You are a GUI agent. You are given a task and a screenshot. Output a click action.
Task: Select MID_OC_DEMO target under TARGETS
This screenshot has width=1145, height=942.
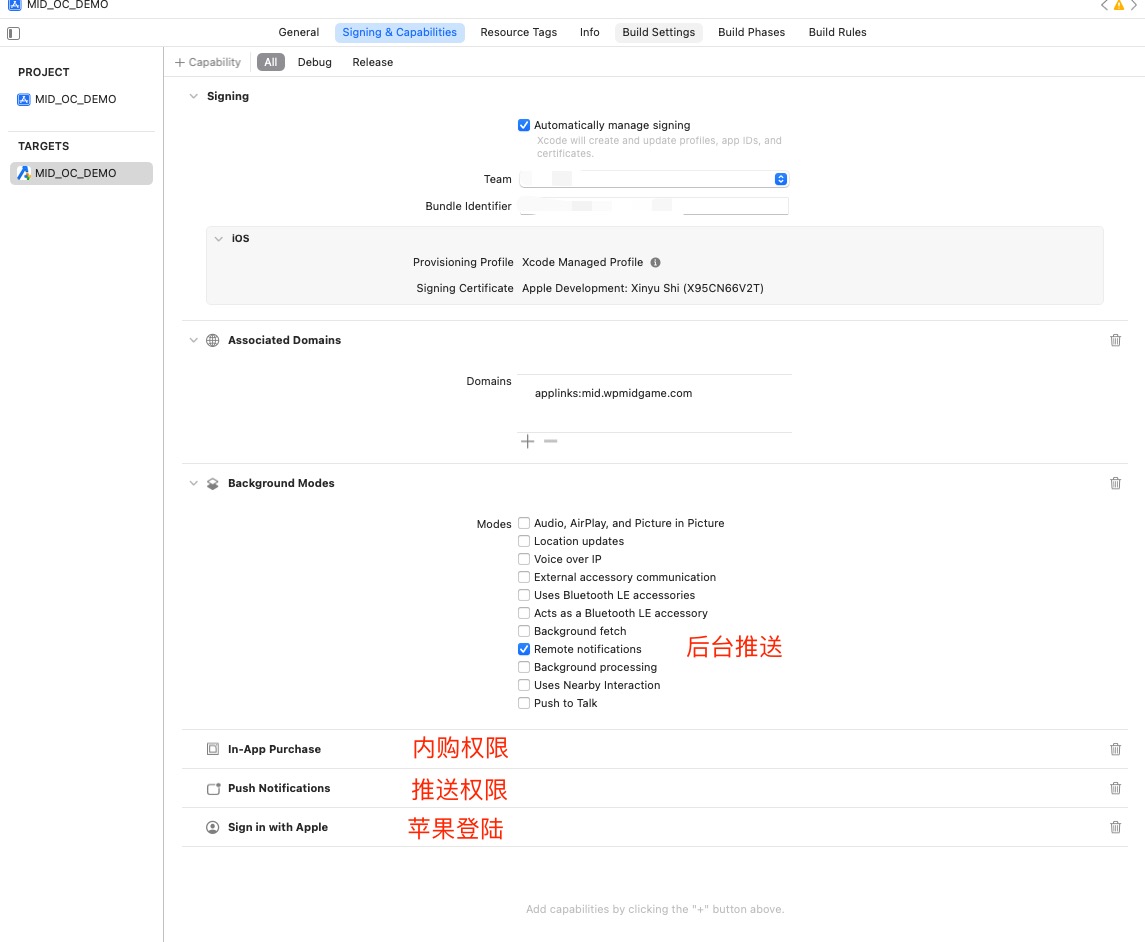pos(81,173)
